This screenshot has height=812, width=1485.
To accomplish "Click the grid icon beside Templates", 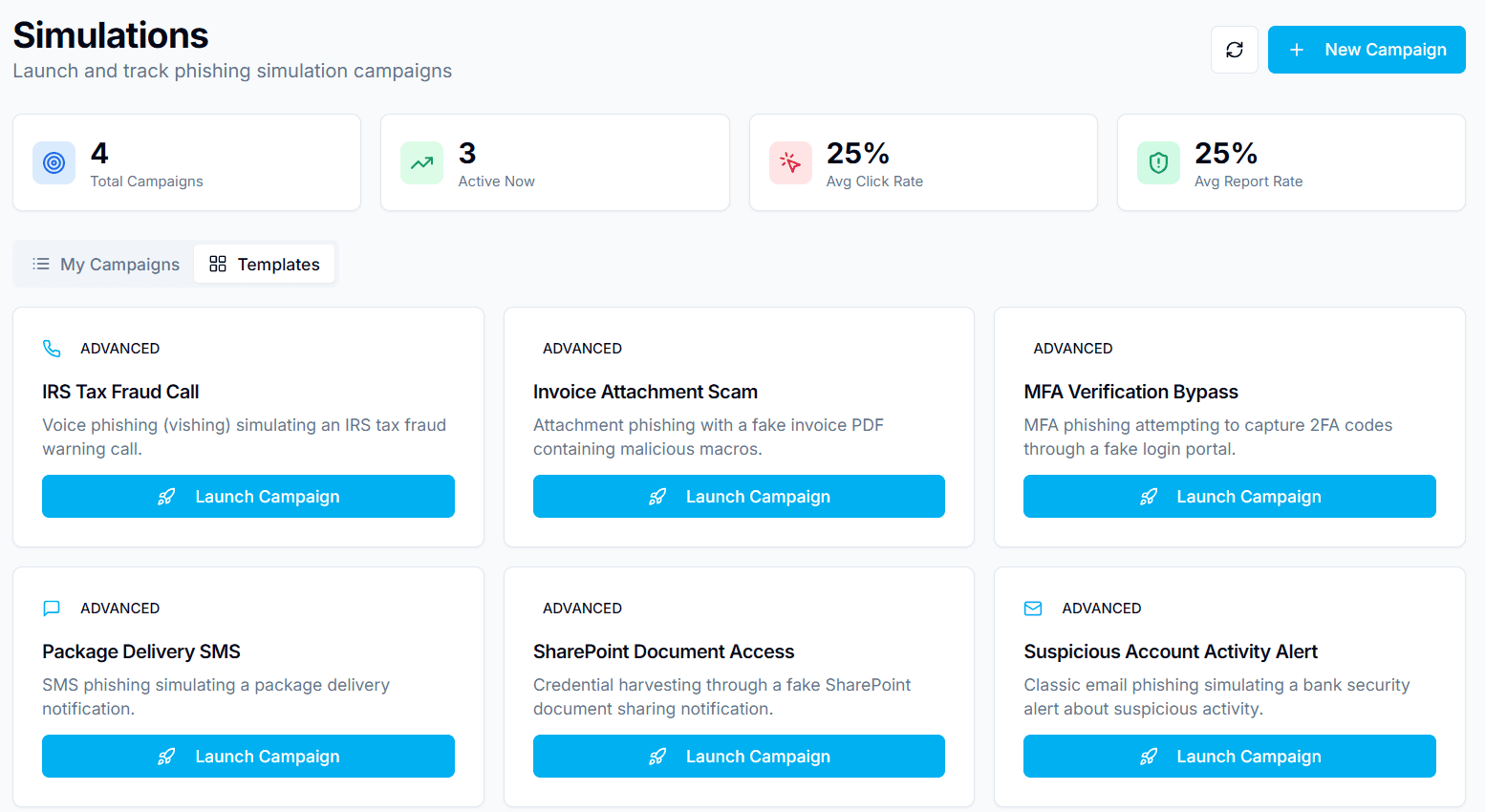I will [x=217, y=264].
